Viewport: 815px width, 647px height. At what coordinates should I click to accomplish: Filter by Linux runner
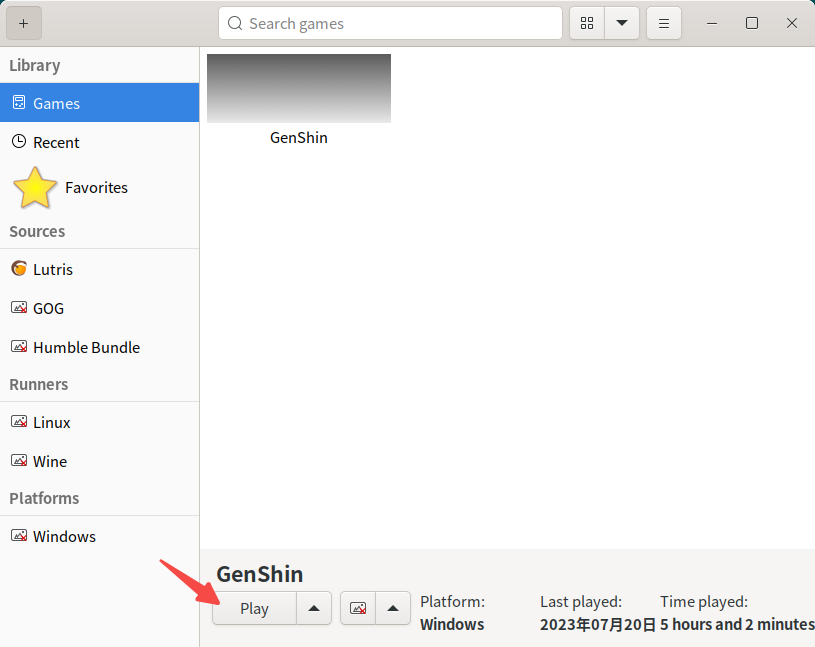(99, 422)
